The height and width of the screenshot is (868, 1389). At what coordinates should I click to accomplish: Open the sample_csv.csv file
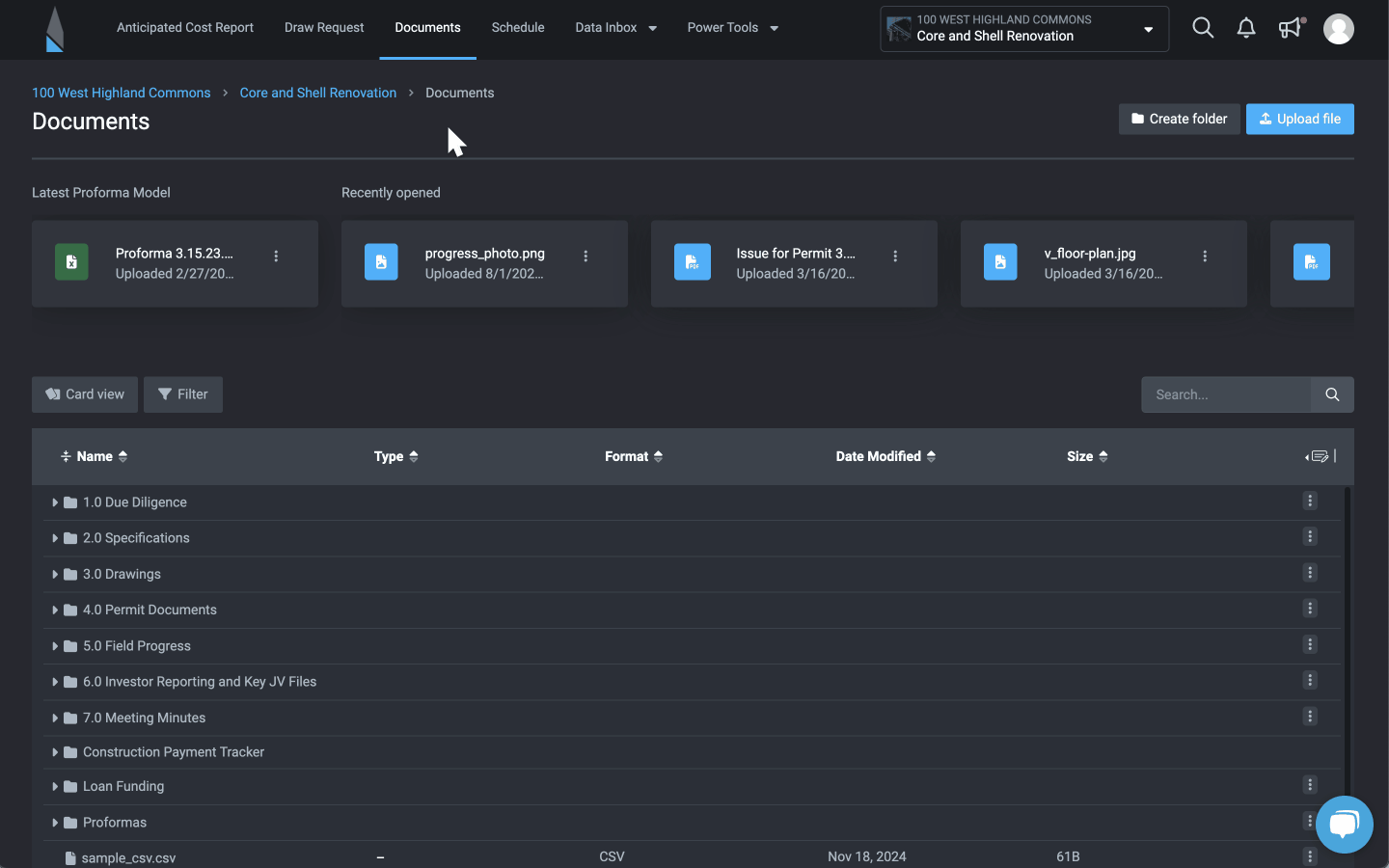(128, 857)
